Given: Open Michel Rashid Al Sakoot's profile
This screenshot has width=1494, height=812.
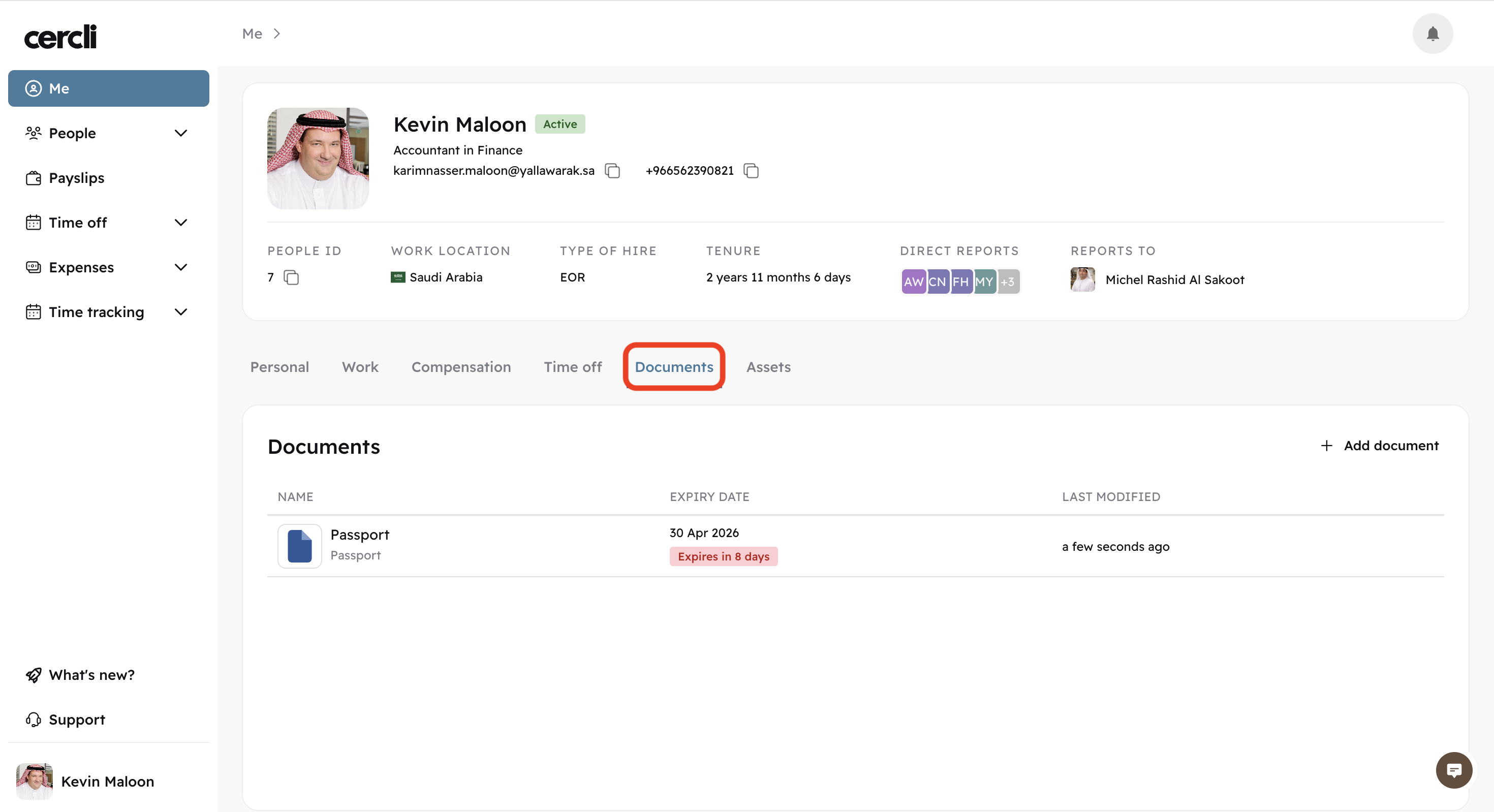Looking at the screenshot, I should point(1174,280).
